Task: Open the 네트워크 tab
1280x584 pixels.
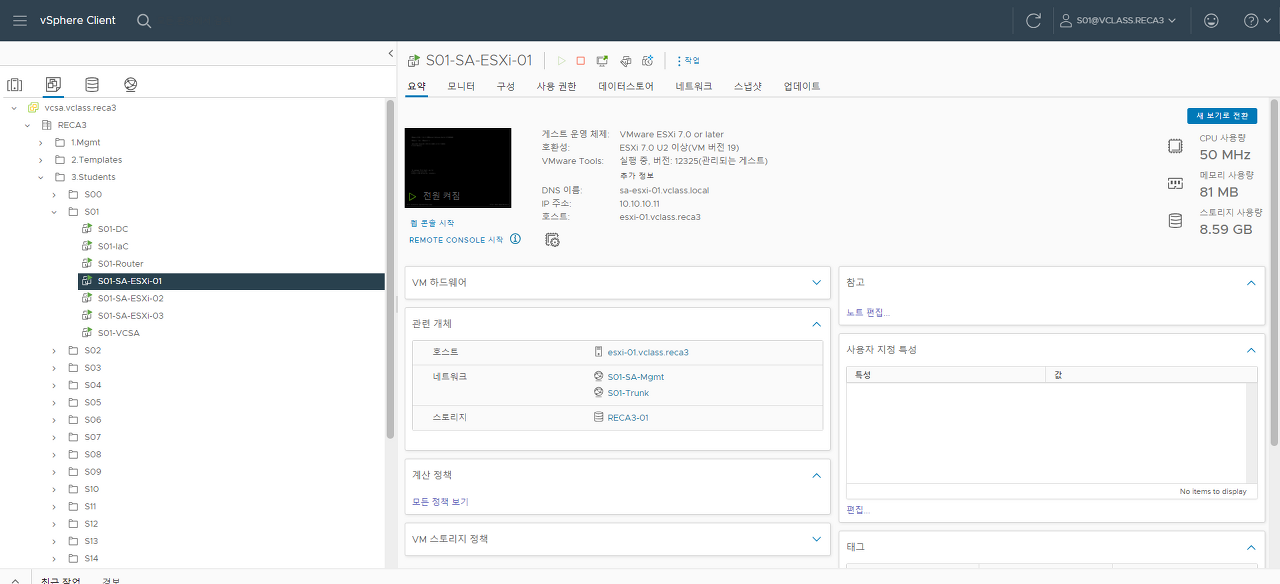Action: (694, 87)
